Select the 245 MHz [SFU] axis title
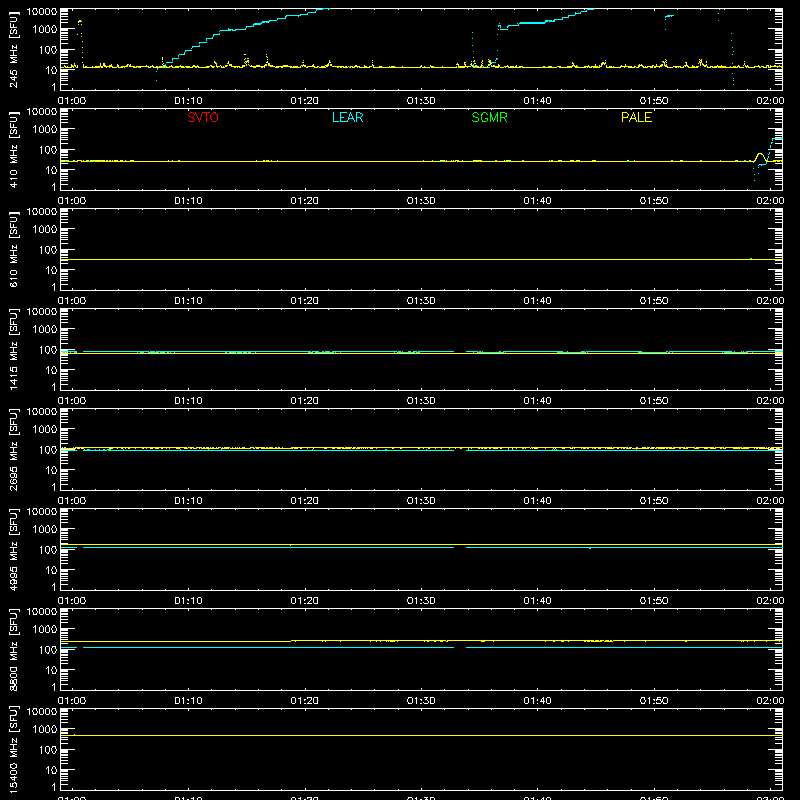This screenshot has width=800, height=800. [x=13, y=49]
